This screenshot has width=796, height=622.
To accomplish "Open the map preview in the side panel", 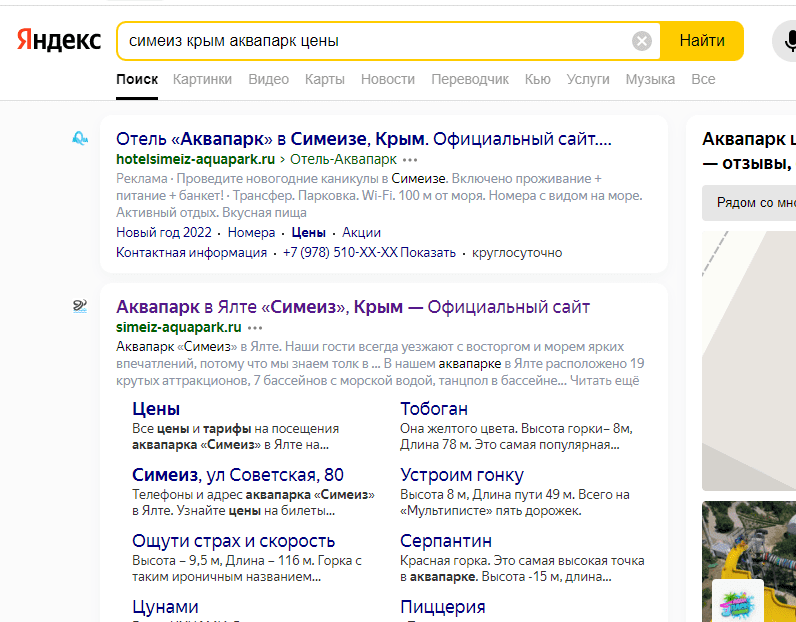I will coord(748,360).
